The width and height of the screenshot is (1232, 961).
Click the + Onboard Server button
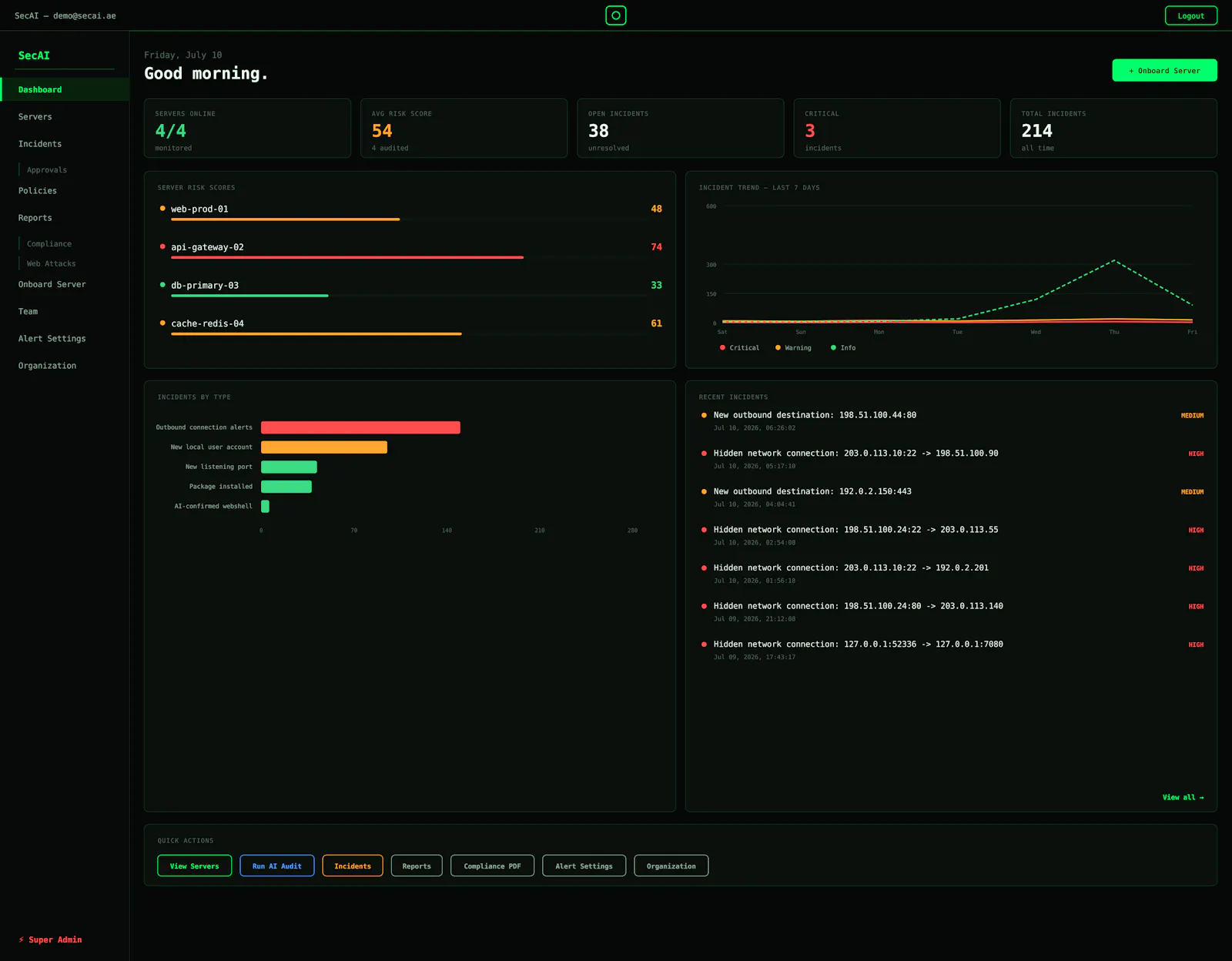point(1164,70)
